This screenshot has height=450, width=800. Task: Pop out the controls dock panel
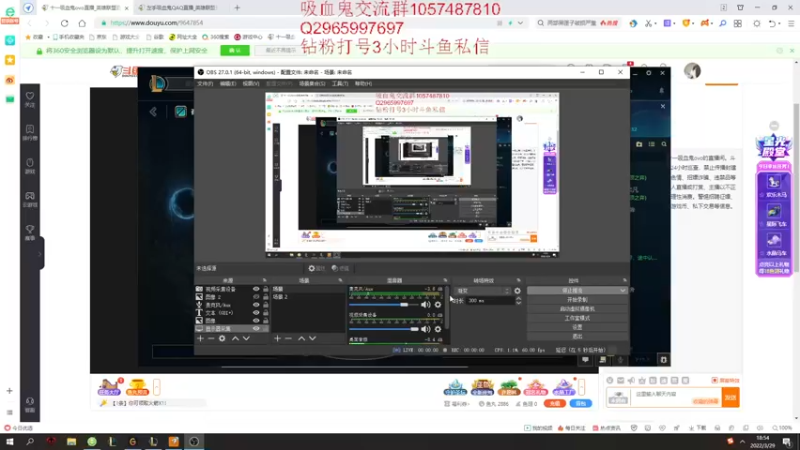coord(624,280)
